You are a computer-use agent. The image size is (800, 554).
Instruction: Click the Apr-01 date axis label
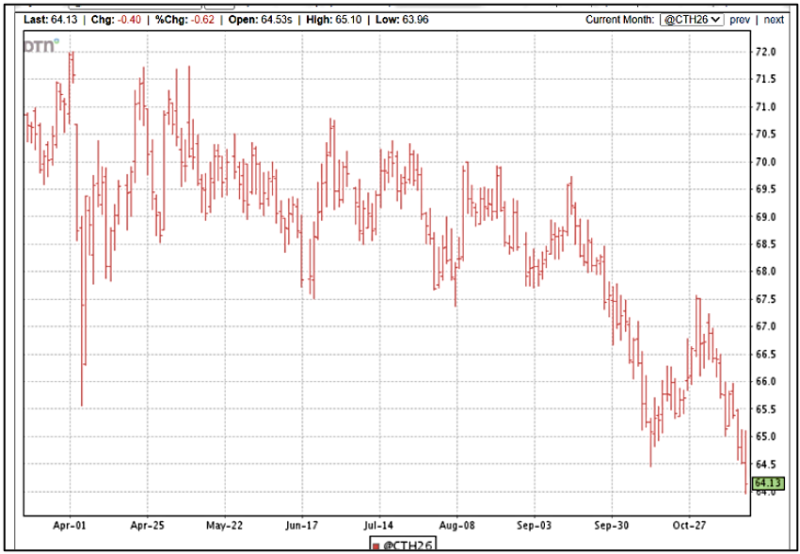pos(70,524)
